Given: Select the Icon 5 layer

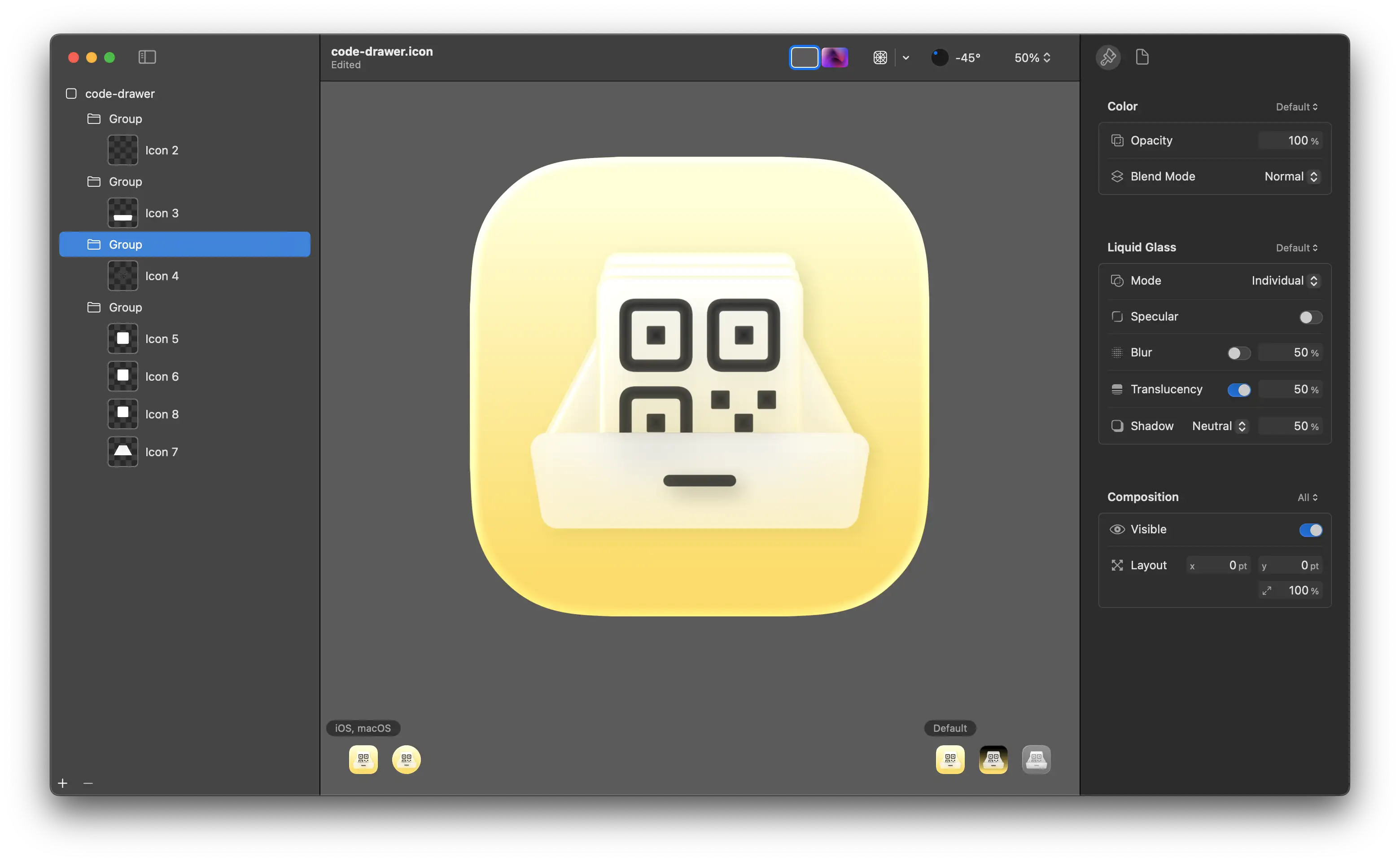Looking at the screenshot, I should tap(184, 339).
